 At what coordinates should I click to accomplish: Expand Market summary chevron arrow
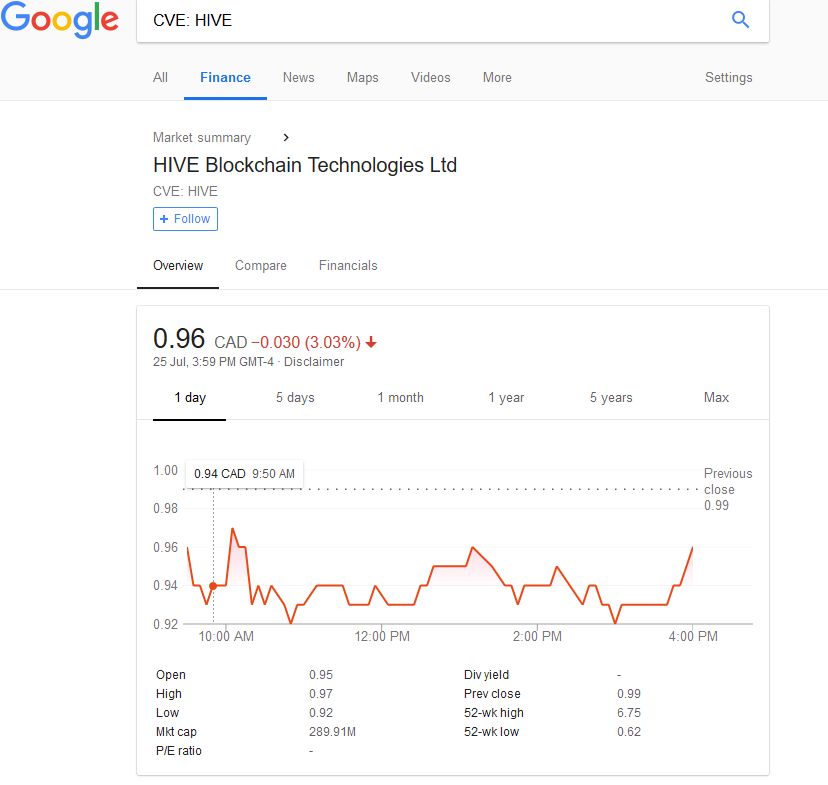point(286,137)
